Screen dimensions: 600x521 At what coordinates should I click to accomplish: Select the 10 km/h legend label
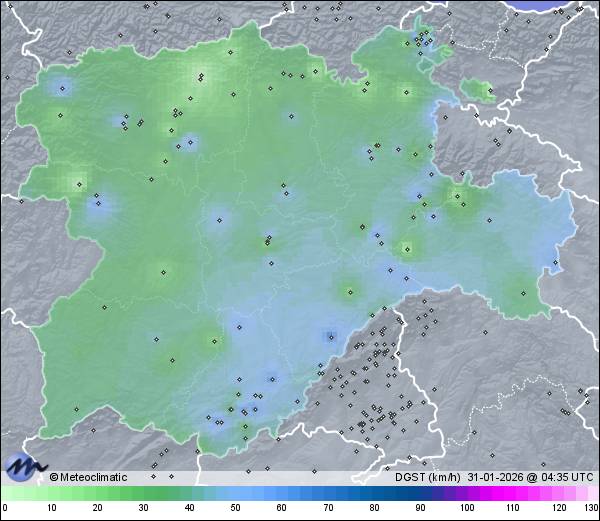coord(51,509)
